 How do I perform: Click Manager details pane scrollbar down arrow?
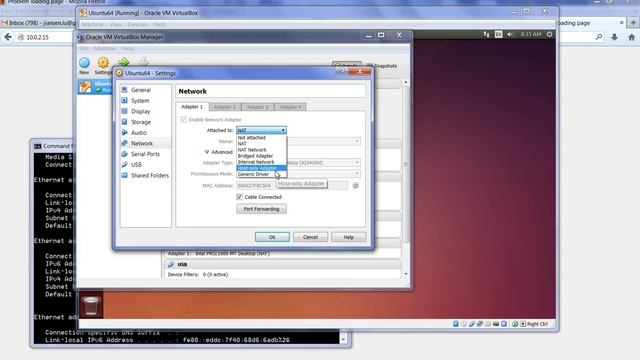[x=406, y=274]
